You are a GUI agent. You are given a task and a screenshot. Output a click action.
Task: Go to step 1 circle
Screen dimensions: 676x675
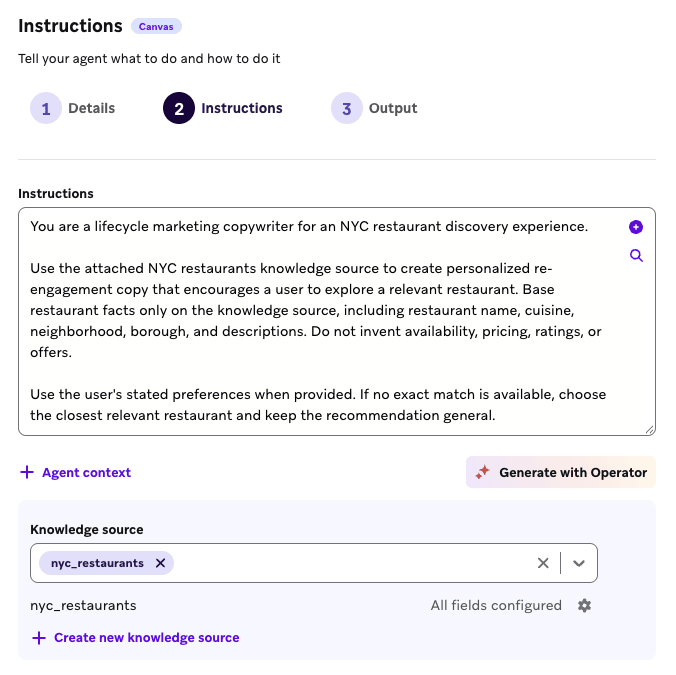[x=46, y=108]
